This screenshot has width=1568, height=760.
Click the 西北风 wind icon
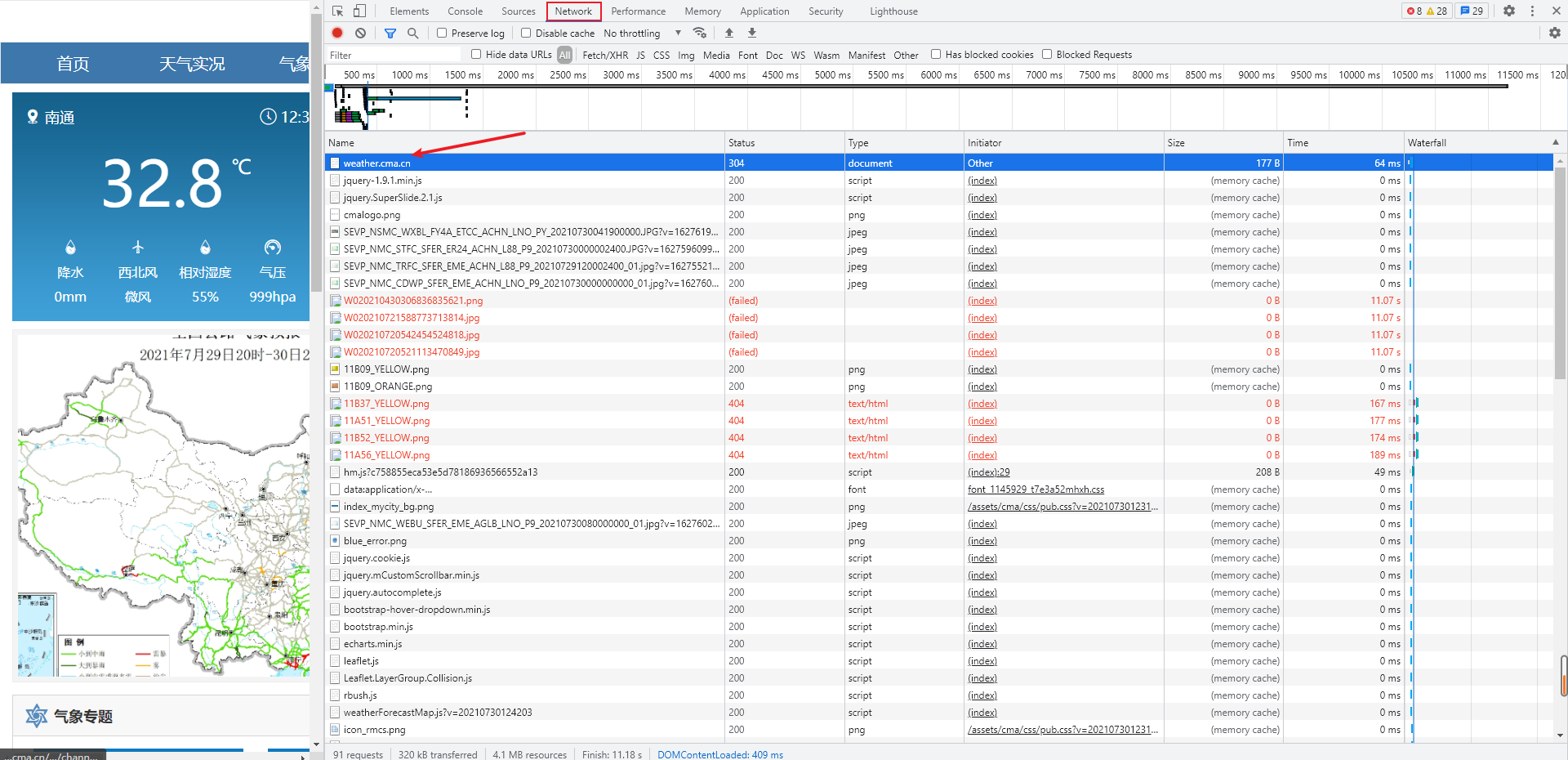point(138,247)
